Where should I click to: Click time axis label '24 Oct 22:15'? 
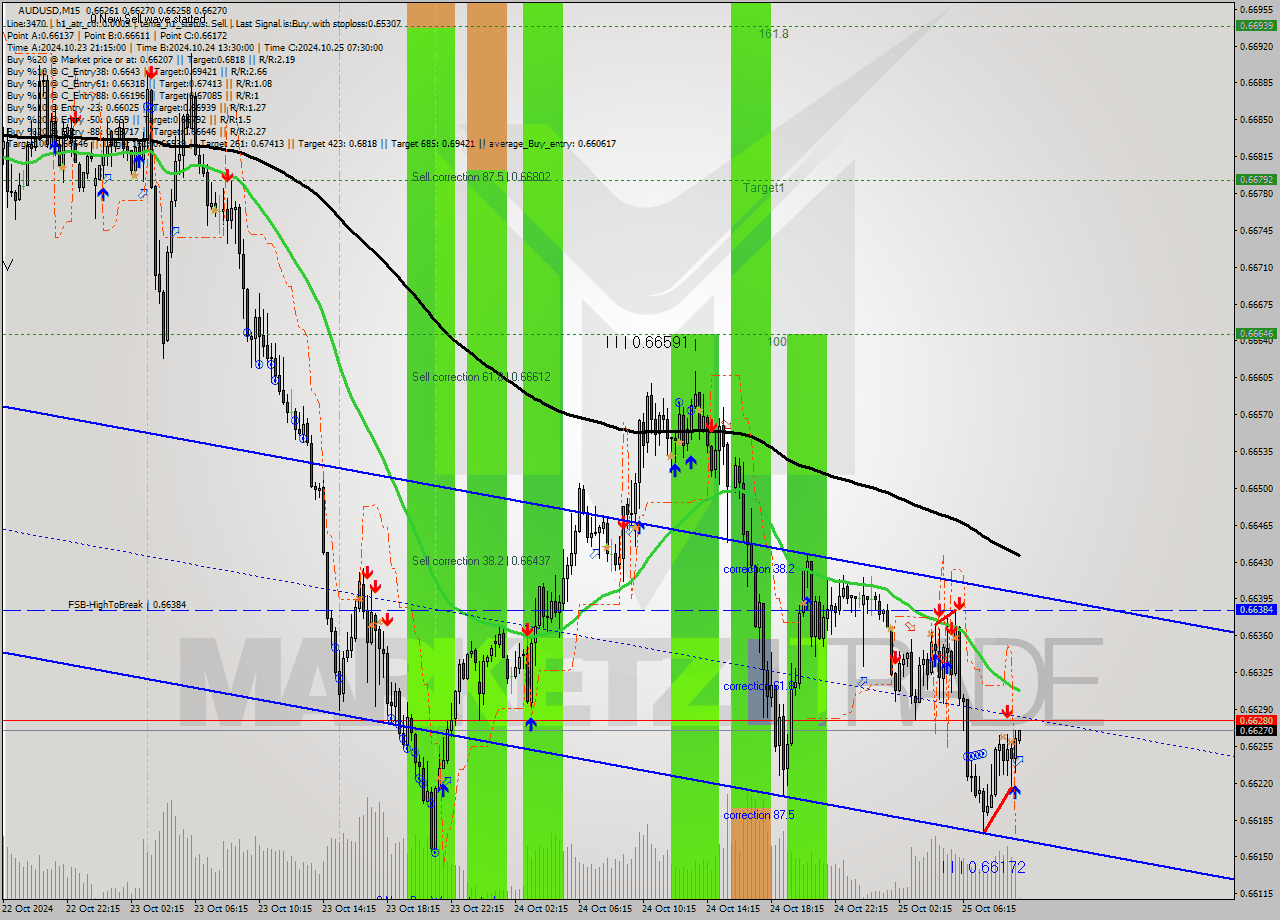pos(862,909)
